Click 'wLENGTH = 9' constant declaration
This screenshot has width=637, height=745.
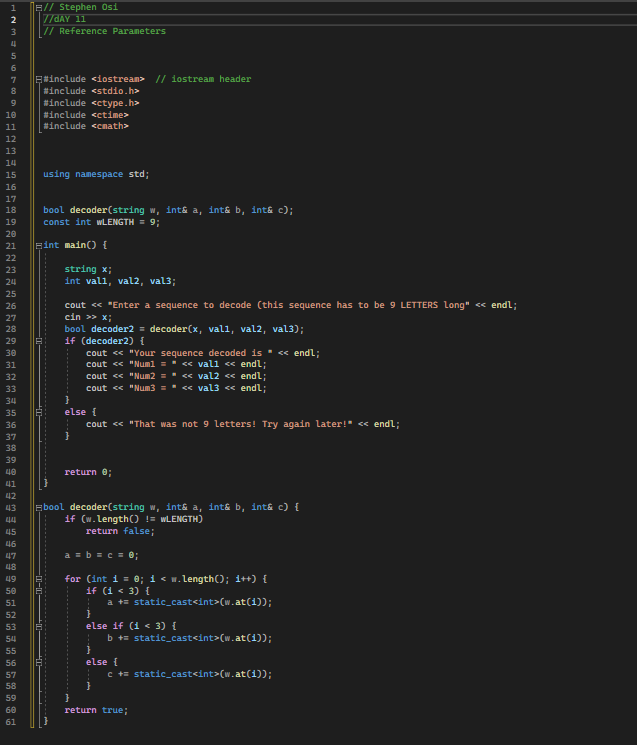point(126,222)
